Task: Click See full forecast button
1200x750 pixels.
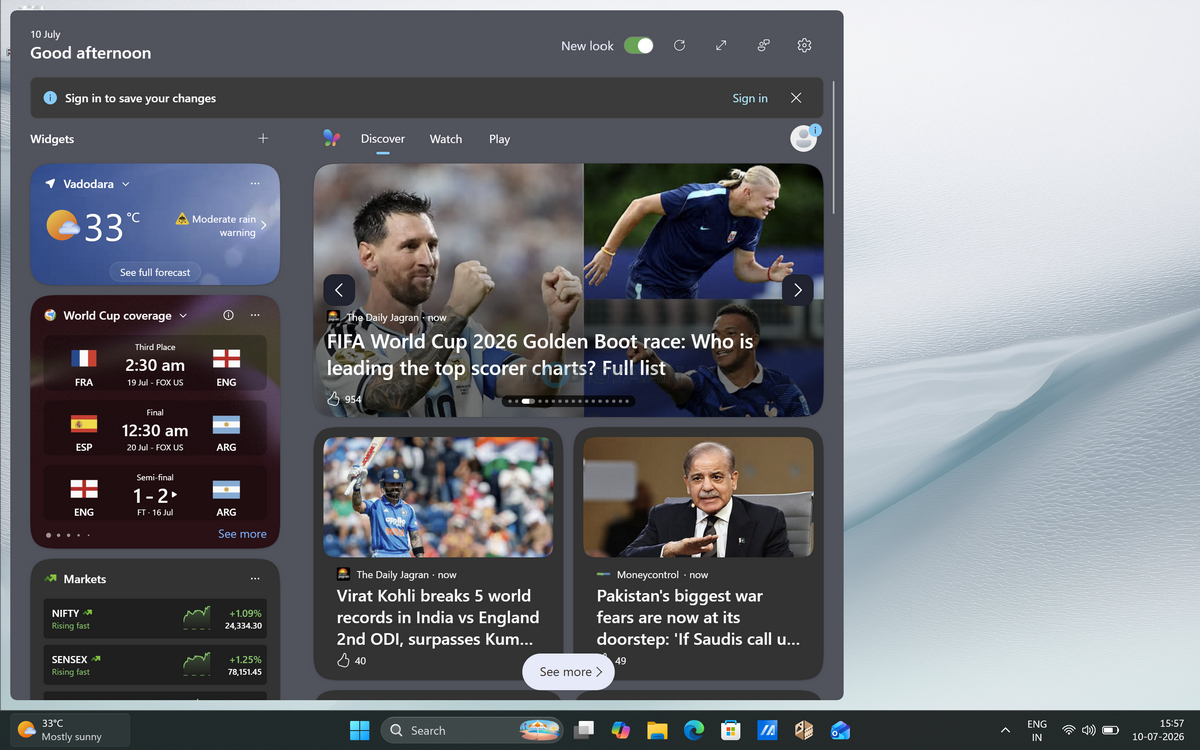Action: tap(155, 272)
